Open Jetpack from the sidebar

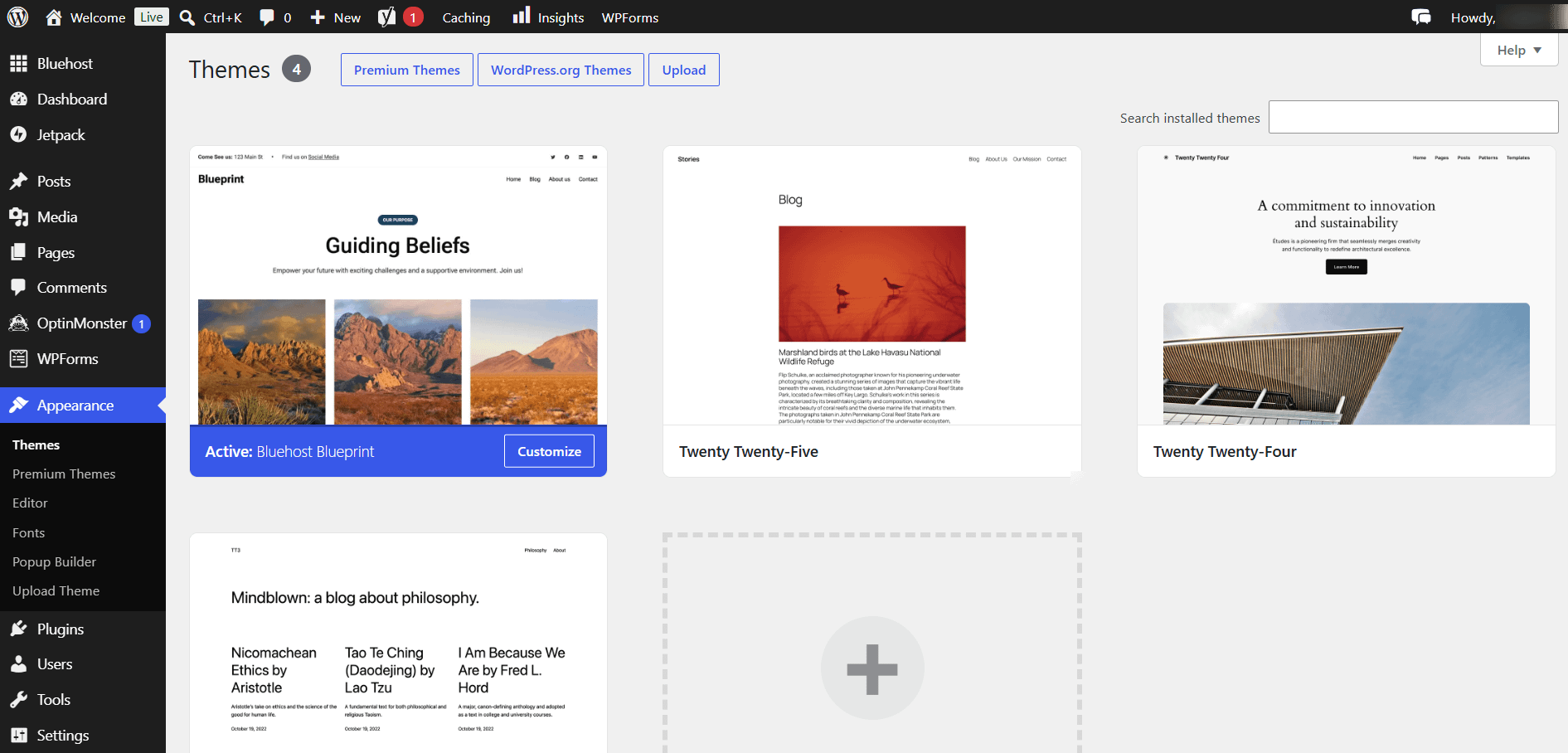tap(61, 134)
